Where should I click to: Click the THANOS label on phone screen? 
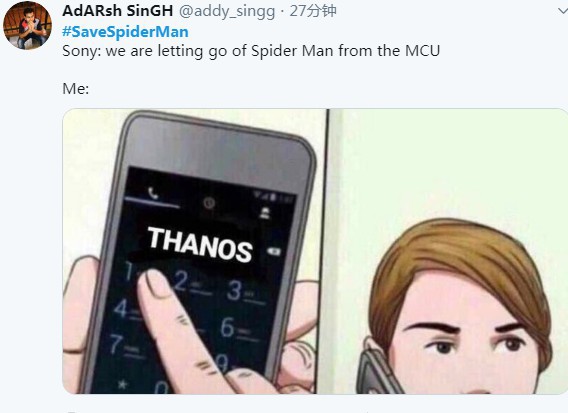pos(200,244)
